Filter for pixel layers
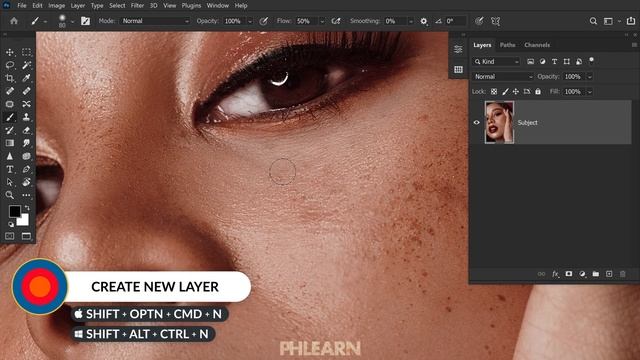 pos(530,61)
